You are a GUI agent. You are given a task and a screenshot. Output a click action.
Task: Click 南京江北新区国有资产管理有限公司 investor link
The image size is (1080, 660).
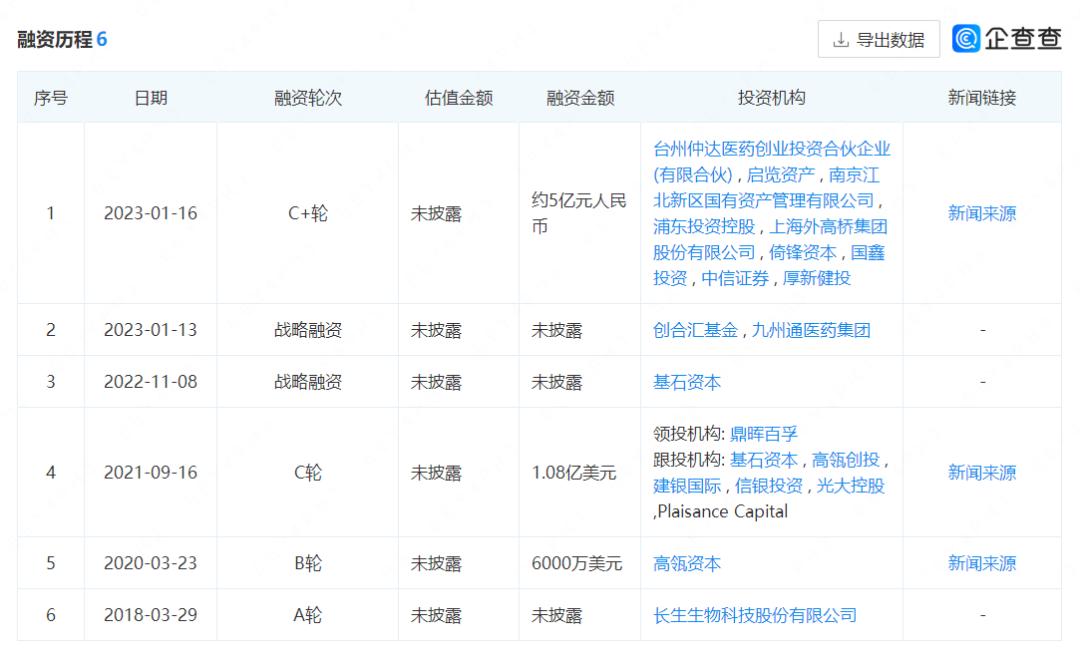(x=767, y=188)
